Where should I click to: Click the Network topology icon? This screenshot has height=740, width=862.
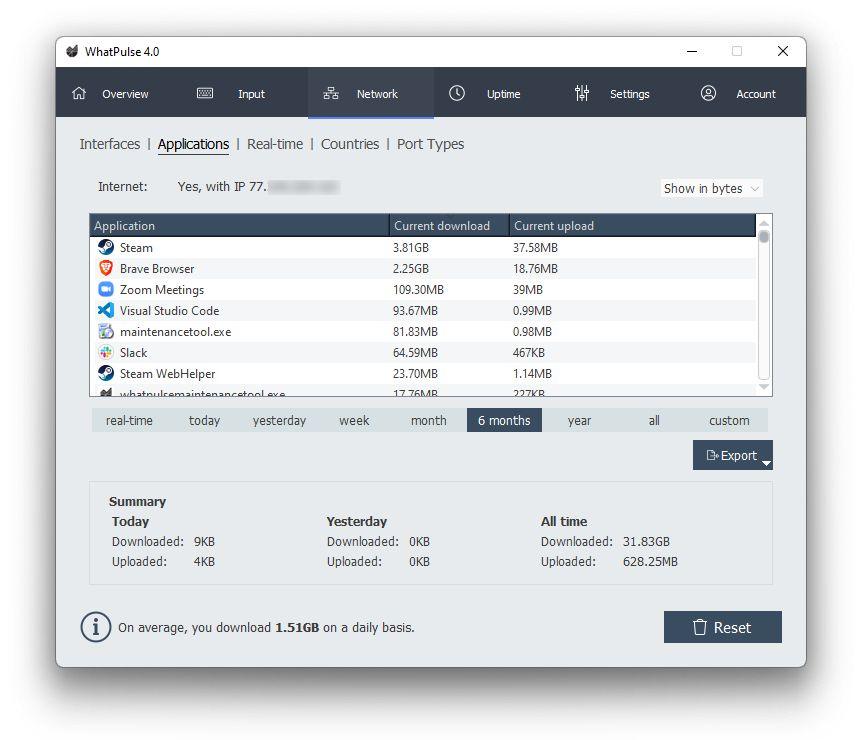(330, 93)
